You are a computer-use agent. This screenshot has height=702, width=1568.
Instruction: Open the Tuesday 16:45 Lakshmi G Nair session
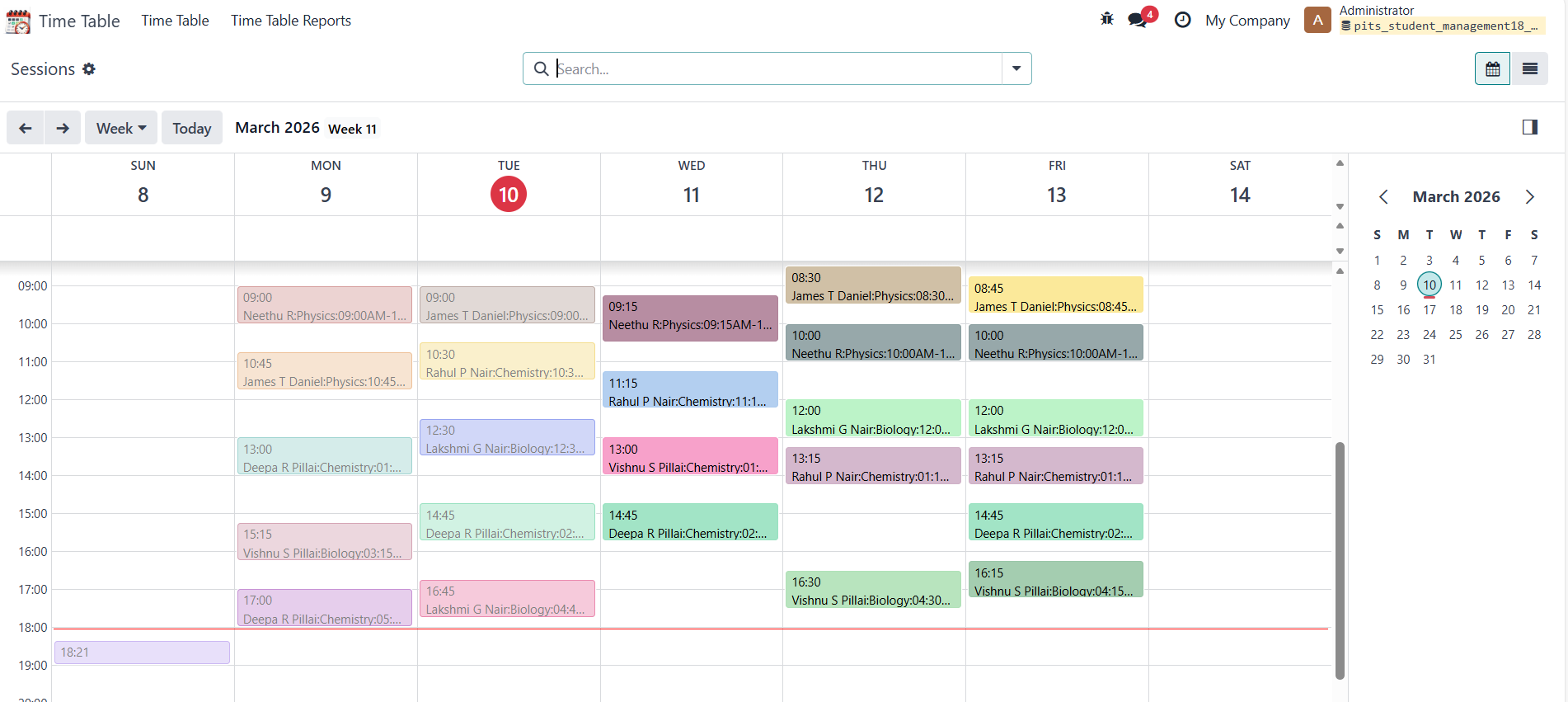507,598
